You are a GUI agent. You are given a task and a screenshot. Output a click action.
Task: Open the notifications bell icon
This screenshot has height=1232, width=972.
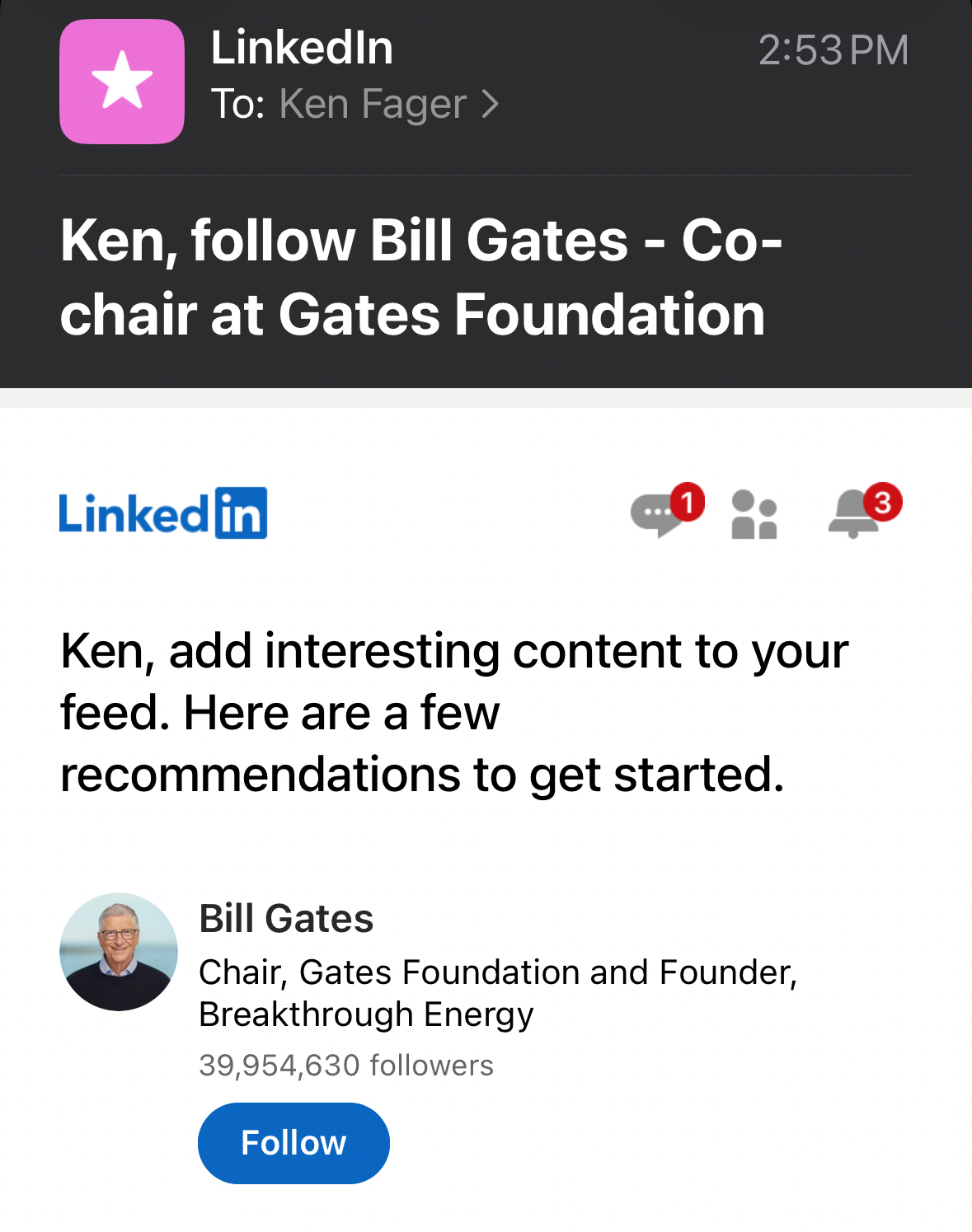click(852, 516)
